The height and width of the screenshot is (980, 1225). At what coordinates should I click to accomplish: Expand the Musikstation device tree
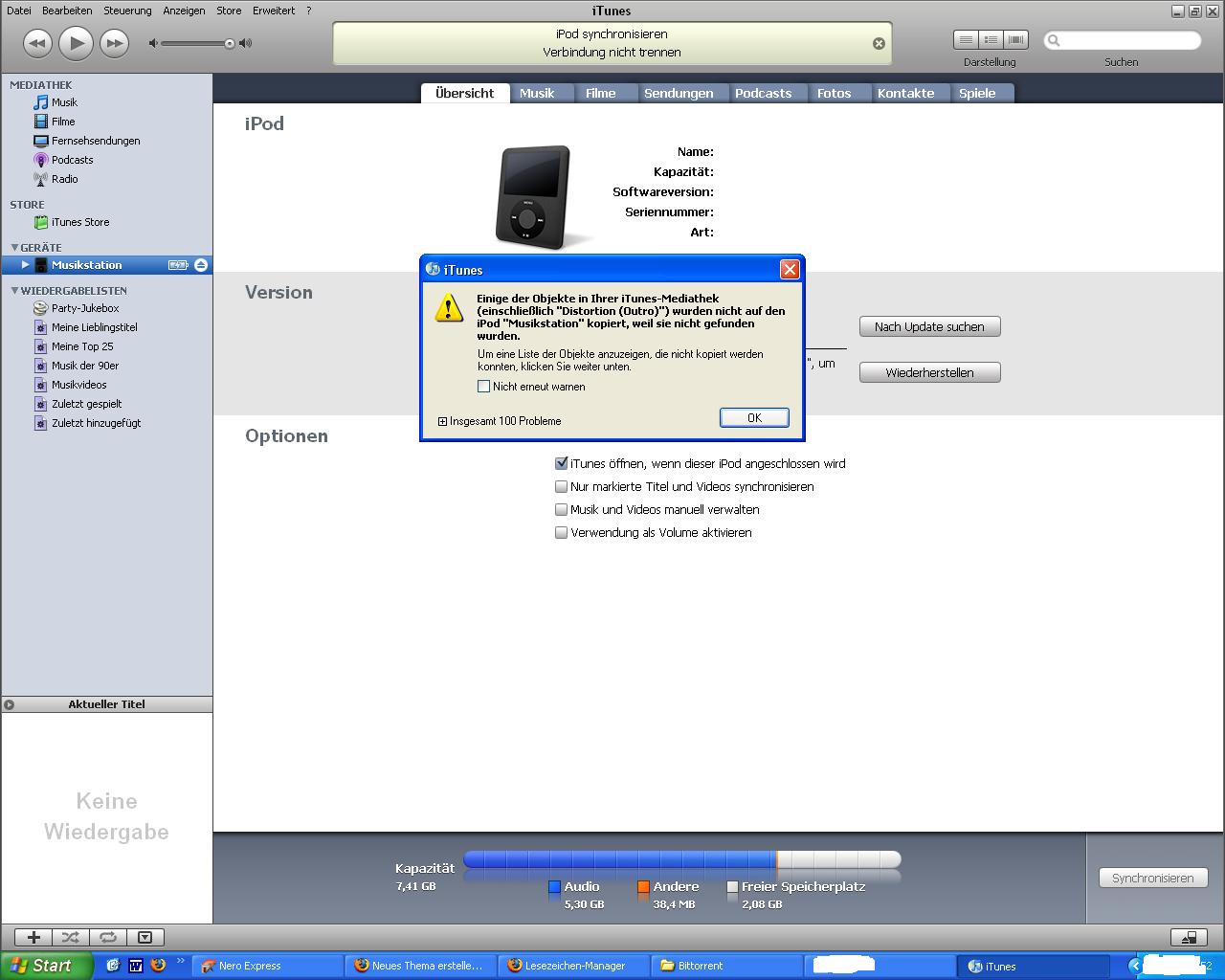tap(26, 265)
